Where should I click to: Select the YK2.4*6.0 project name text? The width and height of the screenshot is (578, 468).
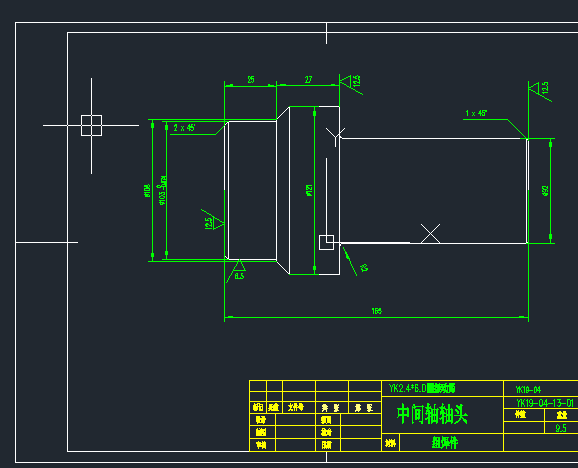pyautogui.click(x=422, y=388)
